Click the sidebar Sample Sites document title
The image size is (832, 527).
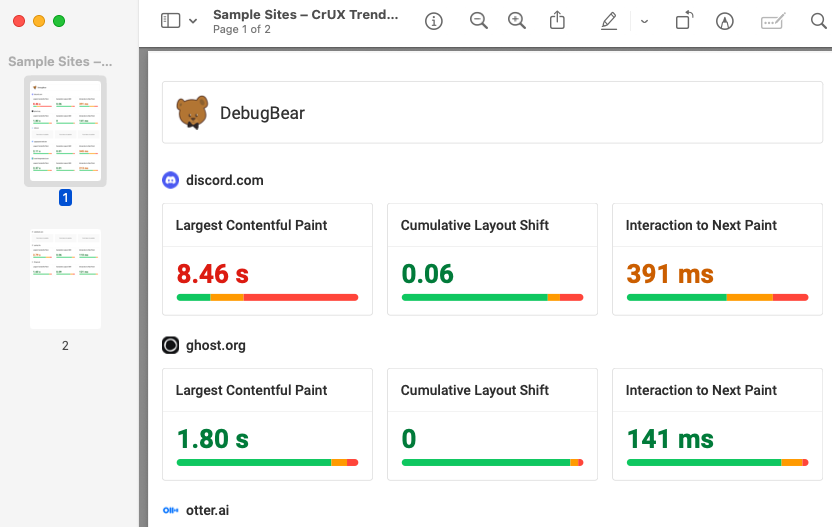[x=60, y=62]
